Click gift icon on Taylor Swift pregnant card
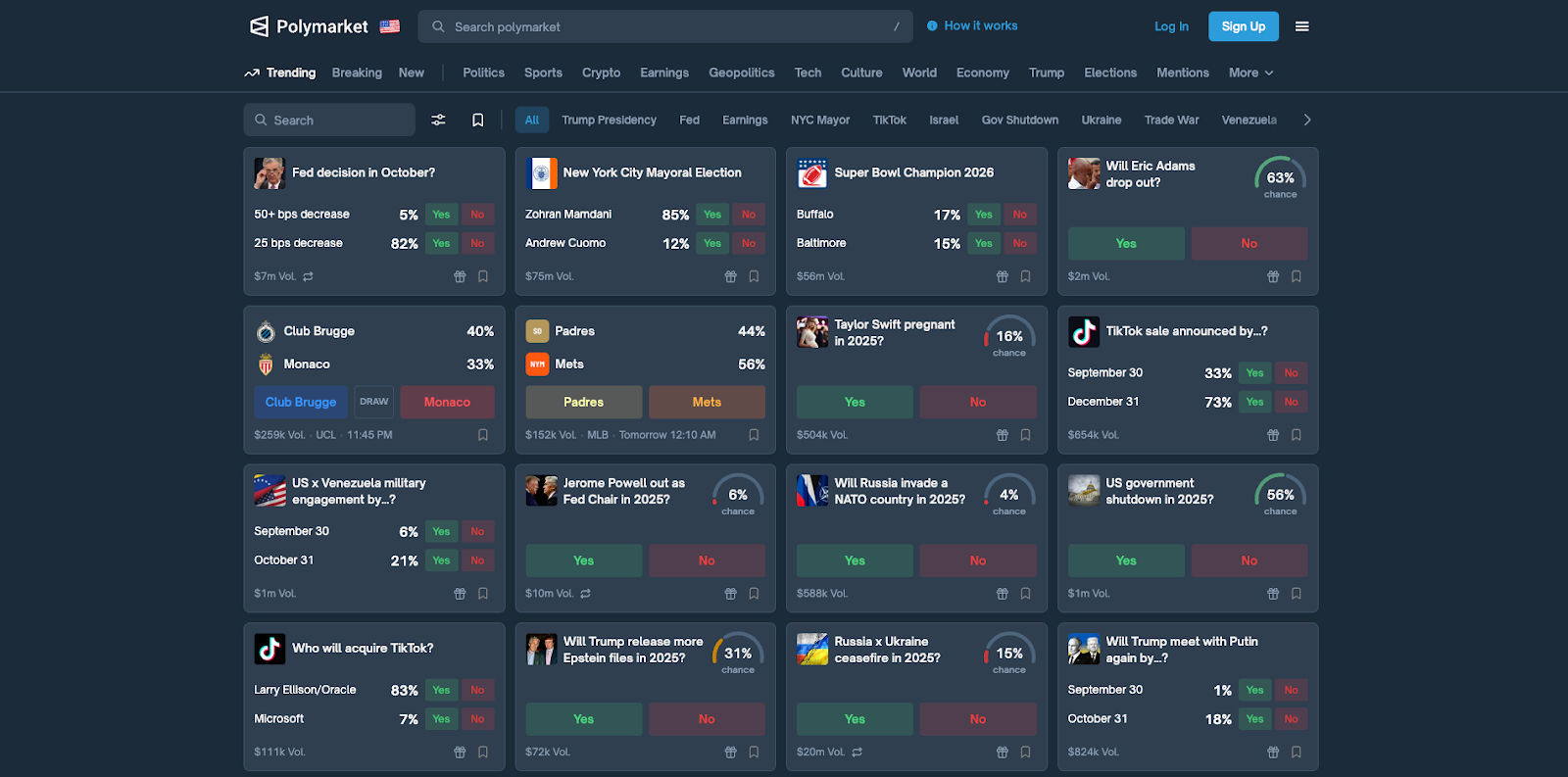Viewport: 1568px width, 777px height. pyautogui.click(x=1002, y=435)
